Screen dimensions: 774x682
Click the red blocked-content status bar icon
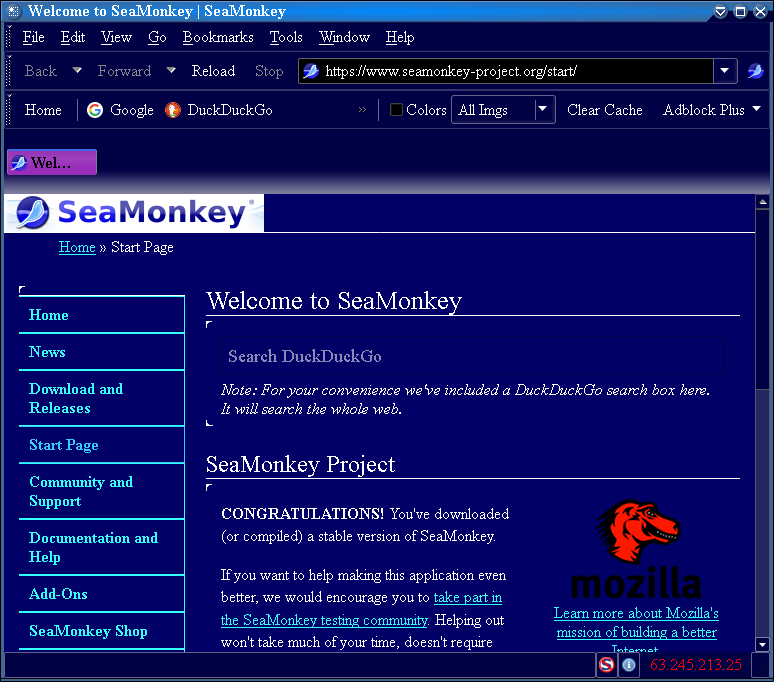606,665
